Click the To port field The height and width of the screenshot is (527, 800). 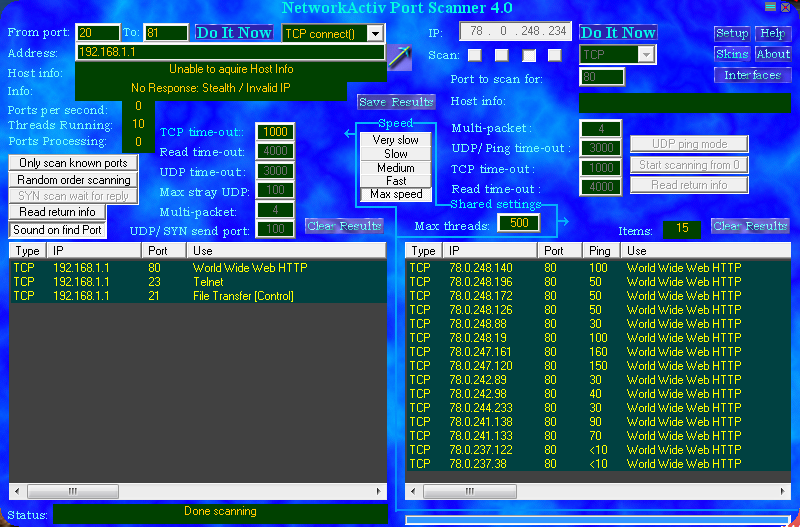click(x=166, y=33)
